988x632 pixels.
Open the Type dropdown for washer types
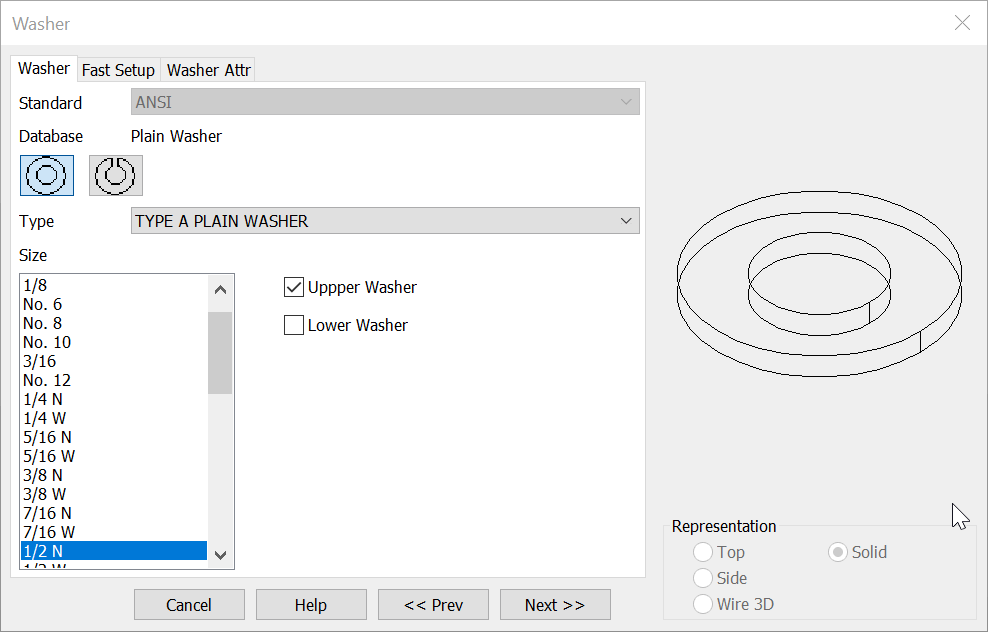[x=627, y=220]
